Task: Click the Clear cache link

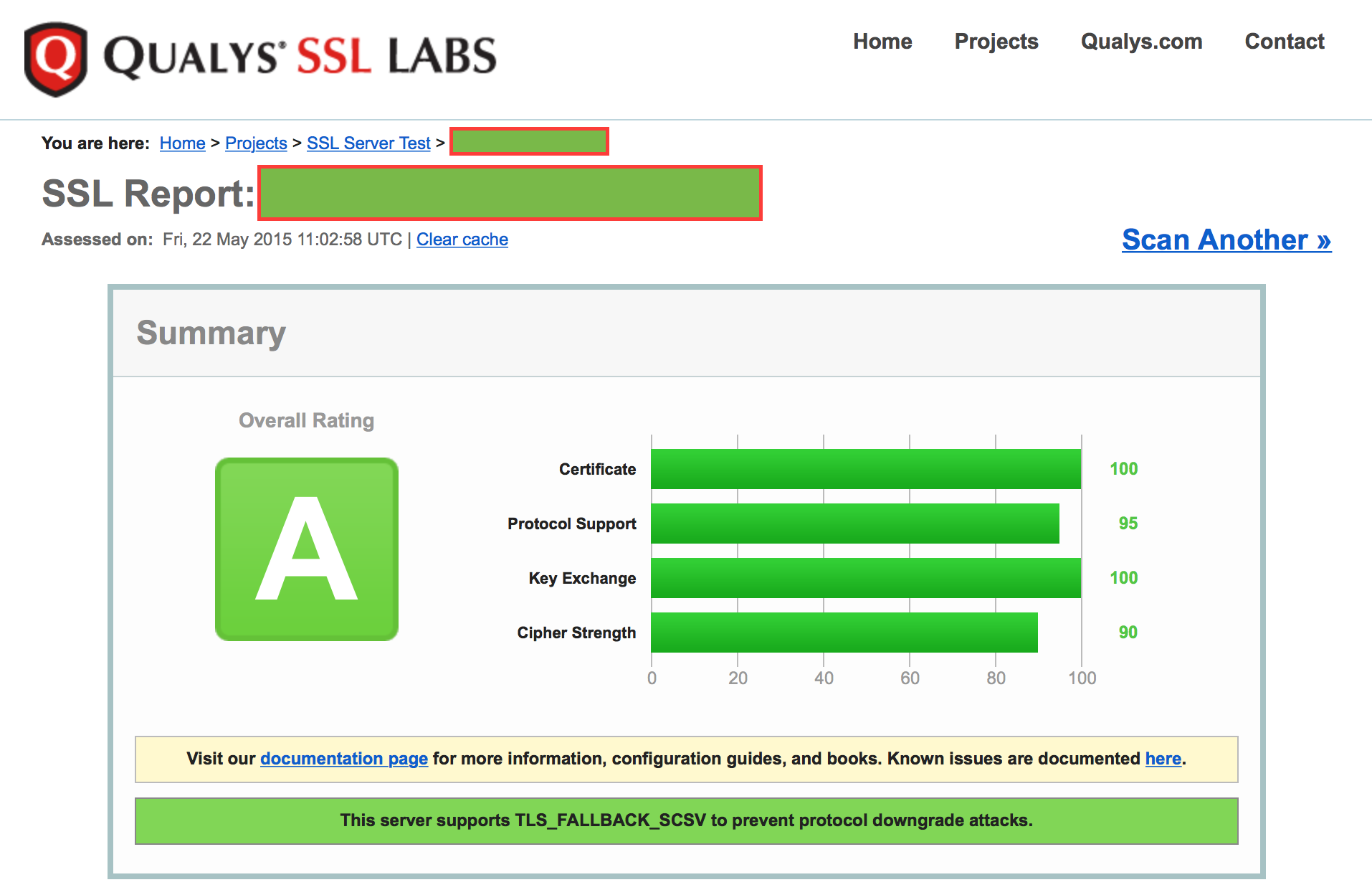Action: pos(462,240)
